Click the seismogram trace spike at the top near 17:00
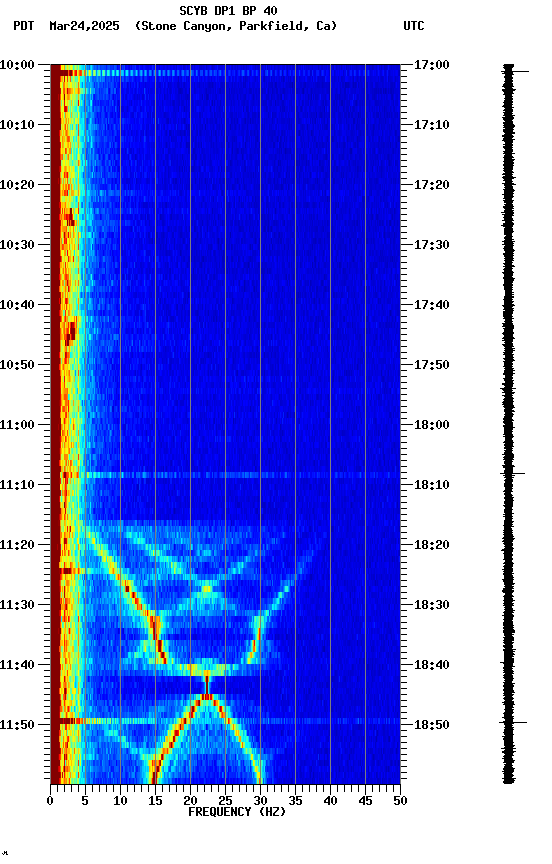552x864 pixels. 516,71
